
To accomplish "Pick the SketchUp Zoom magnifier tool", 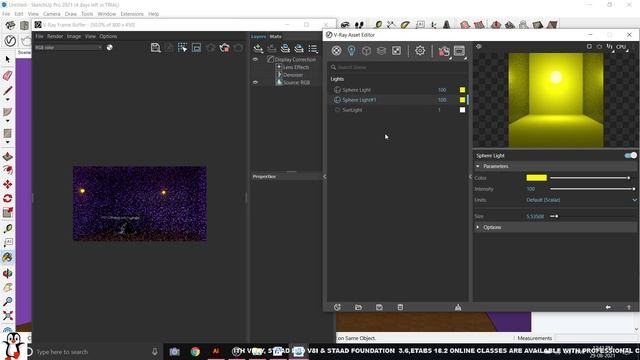I will coord(7,302).
